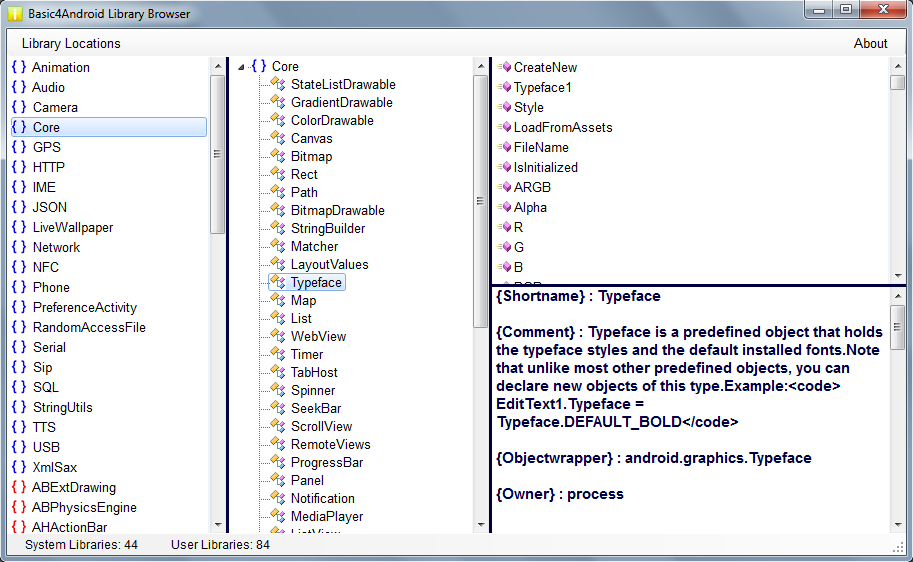Select the JSON library
913x562 pixels.
click(49, 207)
